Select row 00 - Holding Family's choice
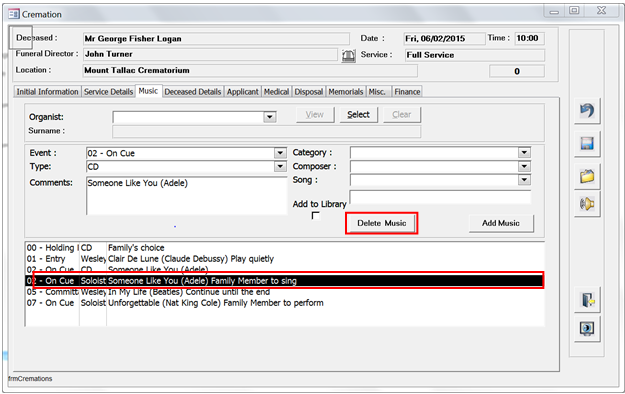The width and height of the screenshot is (625, 394). click(285, 248)
